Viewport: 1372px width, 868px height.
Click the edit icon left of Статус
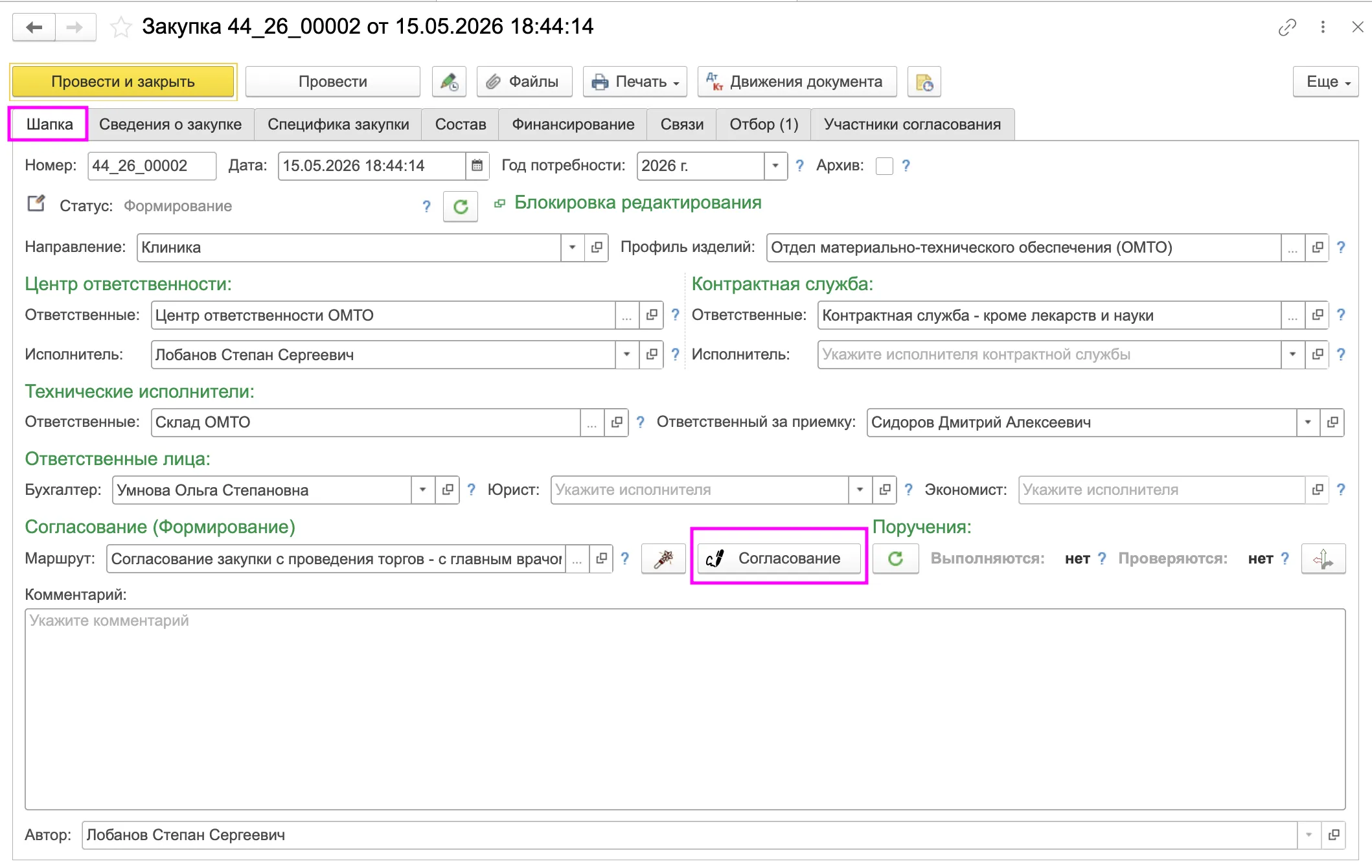[36, 204]
